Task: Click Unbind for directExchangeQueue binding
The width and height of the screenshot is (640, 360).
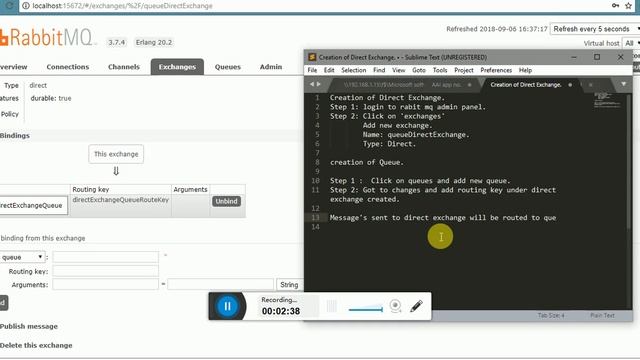Action: point(226,201)
